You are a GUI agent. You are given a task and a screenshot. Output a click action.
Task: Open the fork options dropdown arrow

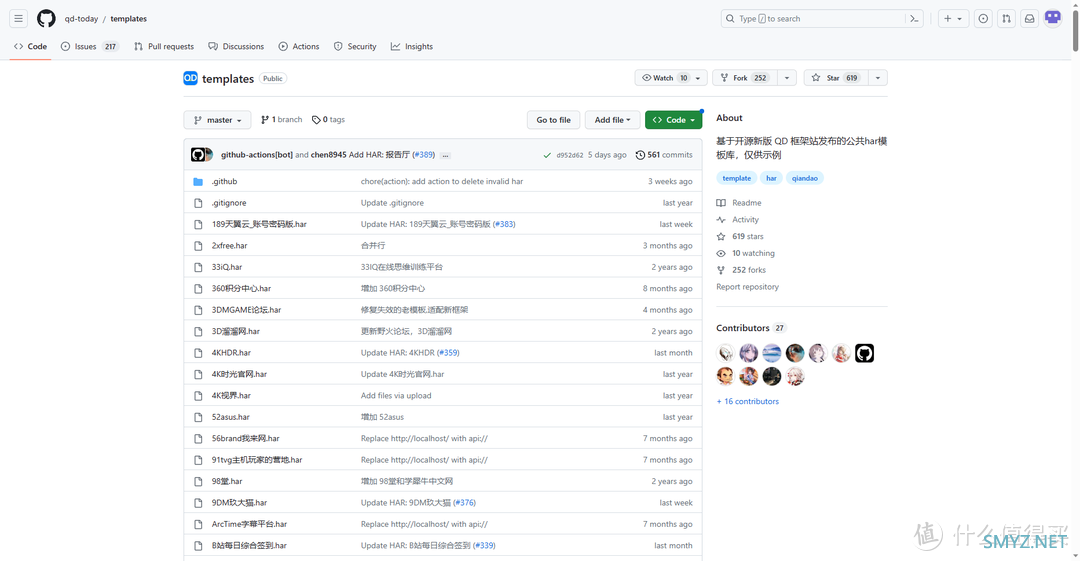click(x=787, y=78)
